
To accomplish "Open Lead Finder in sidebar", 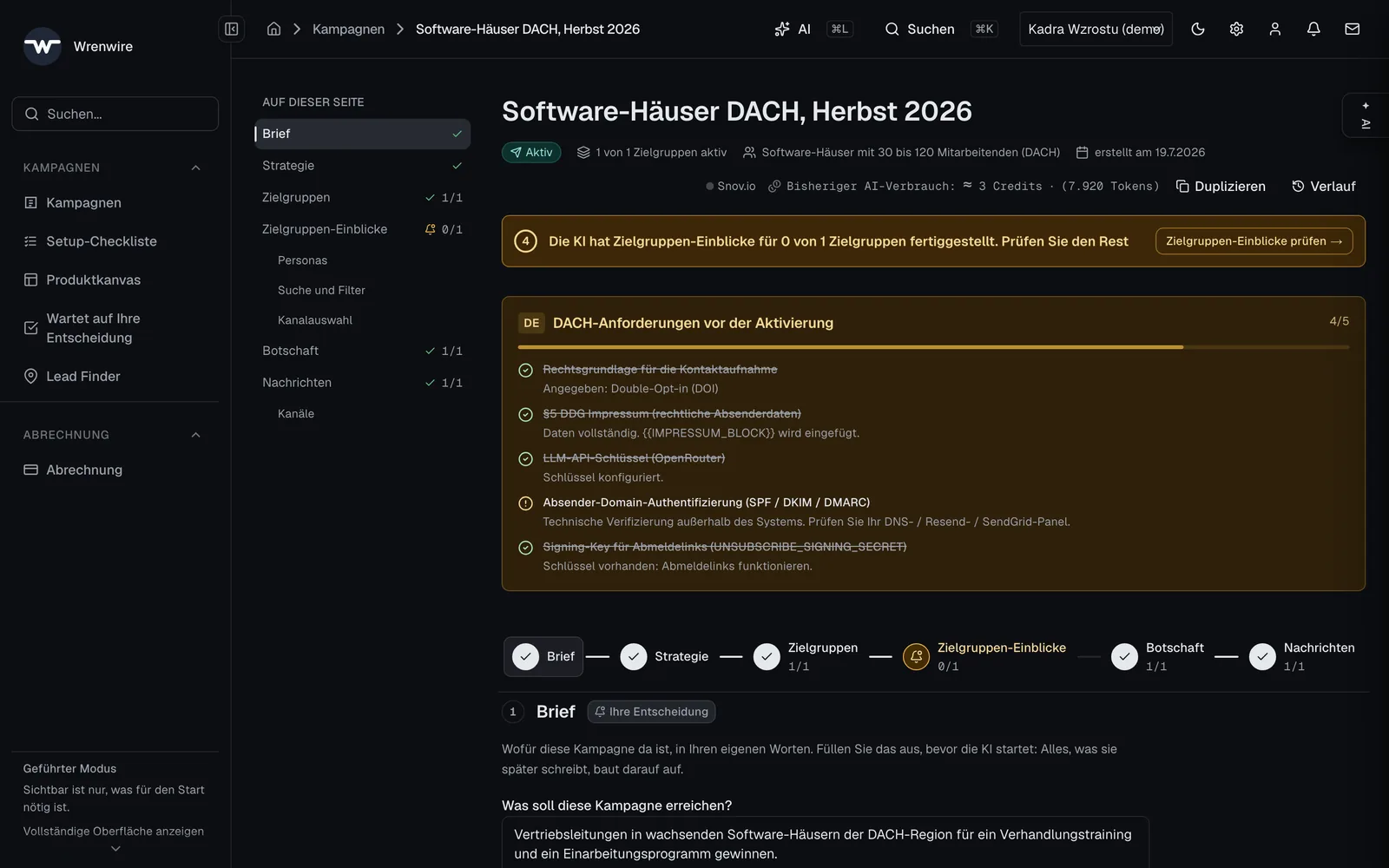I will tap(115, 376).
